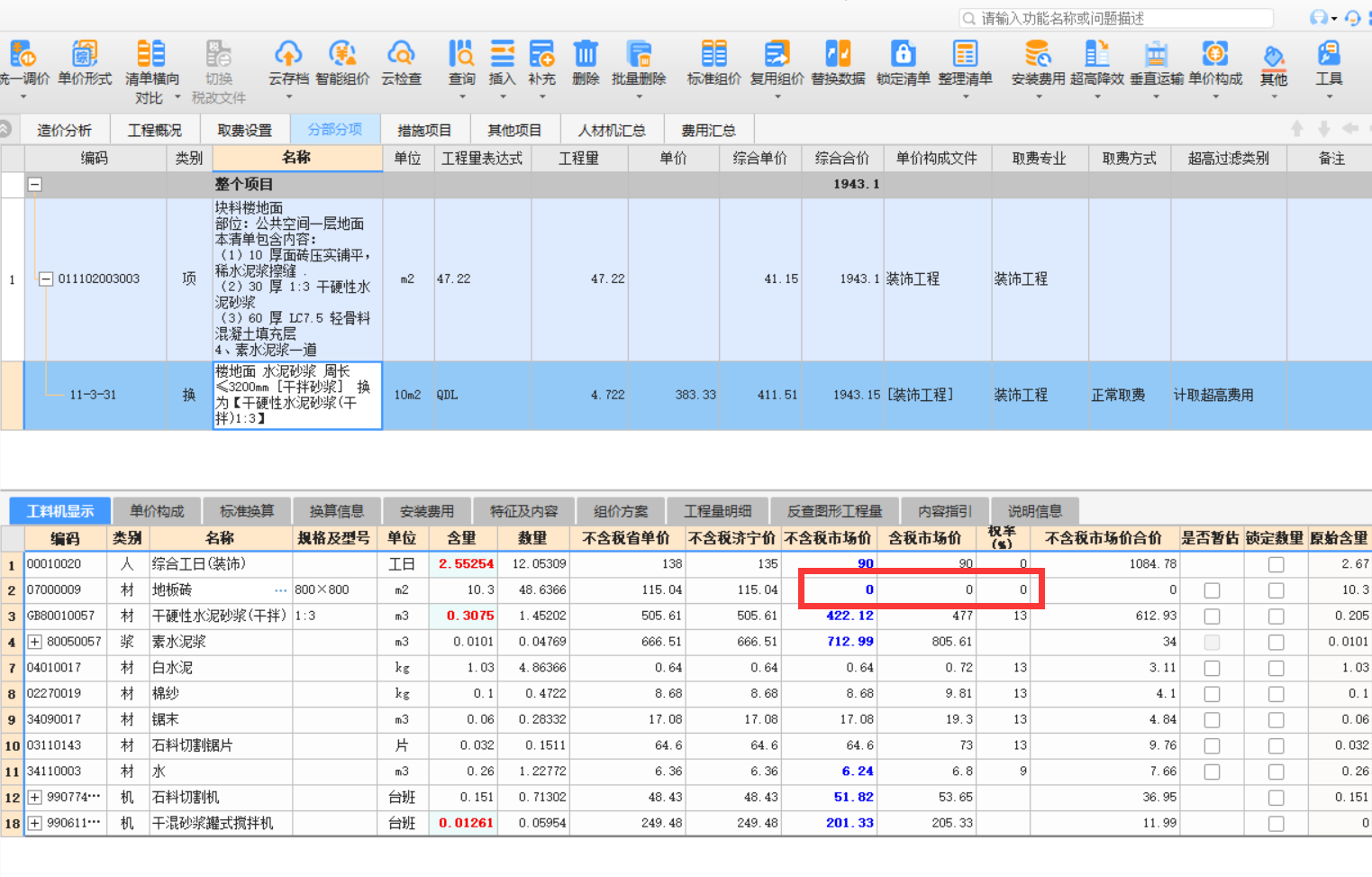
Task: Collapse the 整个项目 tree row
Action: 34,184
